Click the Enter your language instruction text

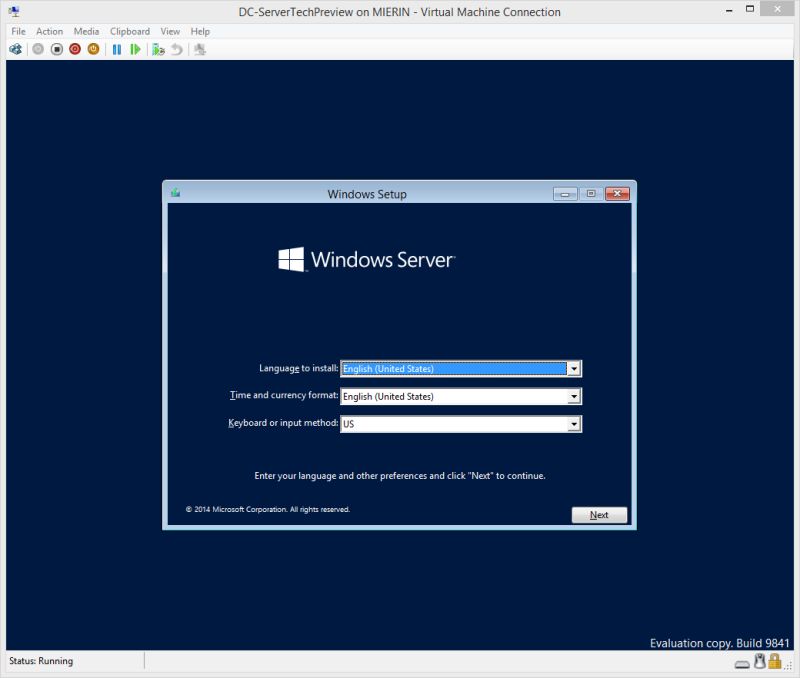click(400, 476)
